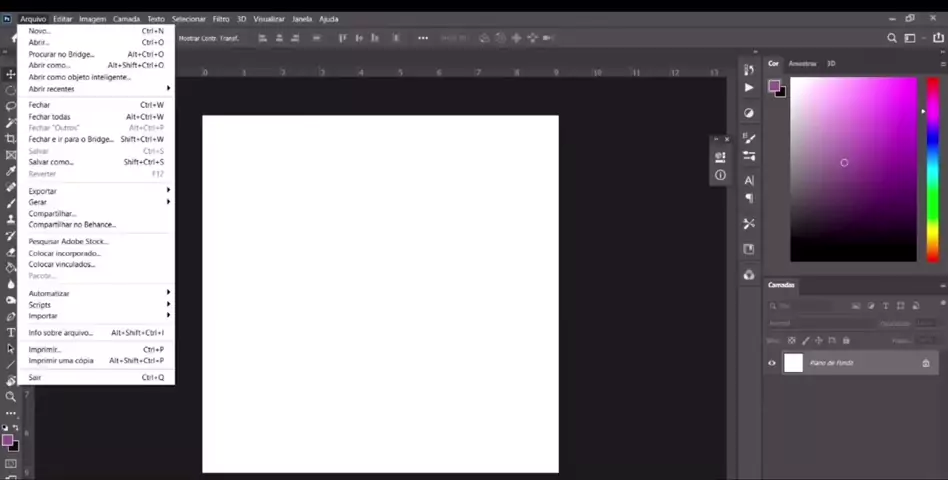Click the Play actions panel icon
This screenshot has height=480, width=948.
(x=749, y=88)
